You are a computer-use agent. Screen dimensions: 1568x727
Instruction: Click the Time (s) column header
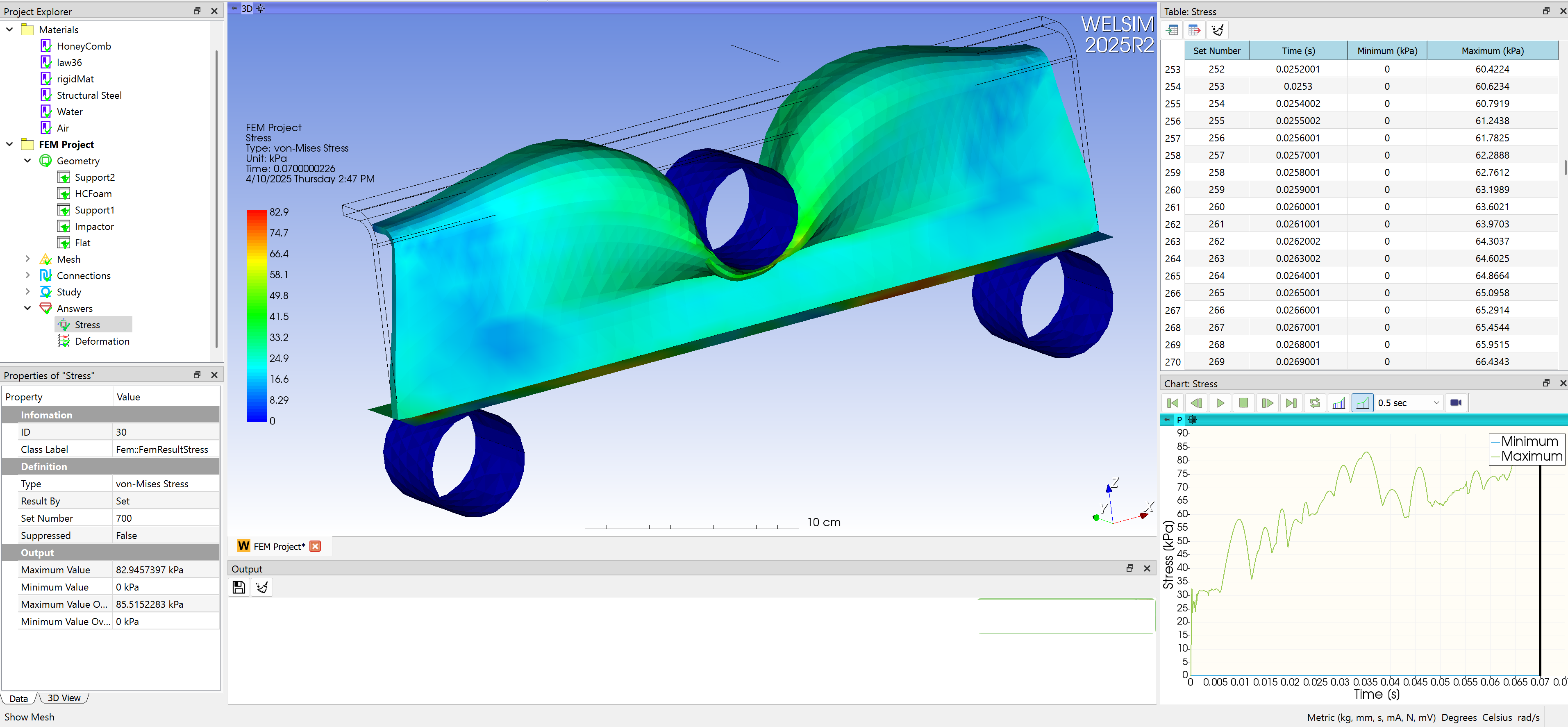(1298, 50)
